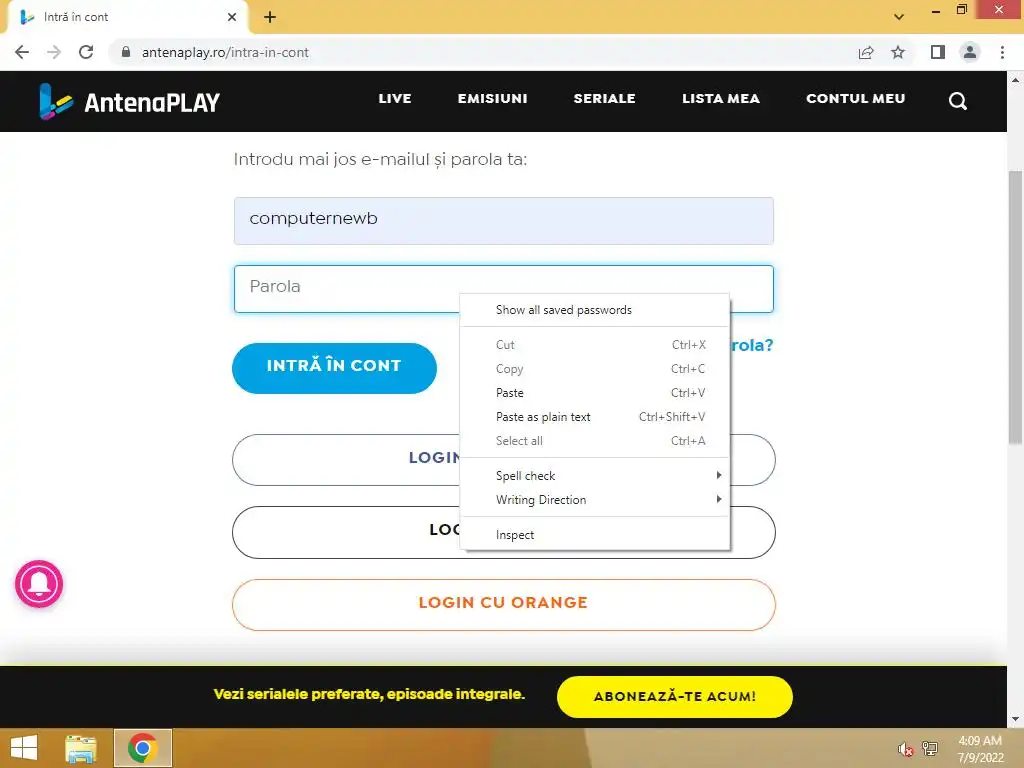Share this page using the share icon
This screenshot has width=1024, height=768.
click(866, 52)
